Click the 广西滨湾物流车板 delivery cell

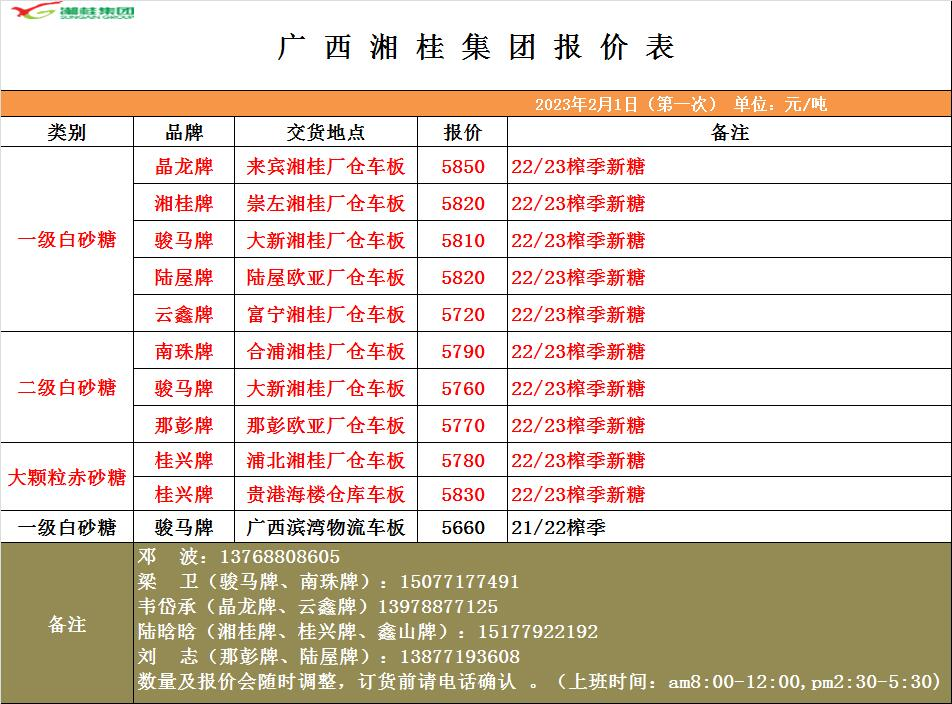(325, 527)
